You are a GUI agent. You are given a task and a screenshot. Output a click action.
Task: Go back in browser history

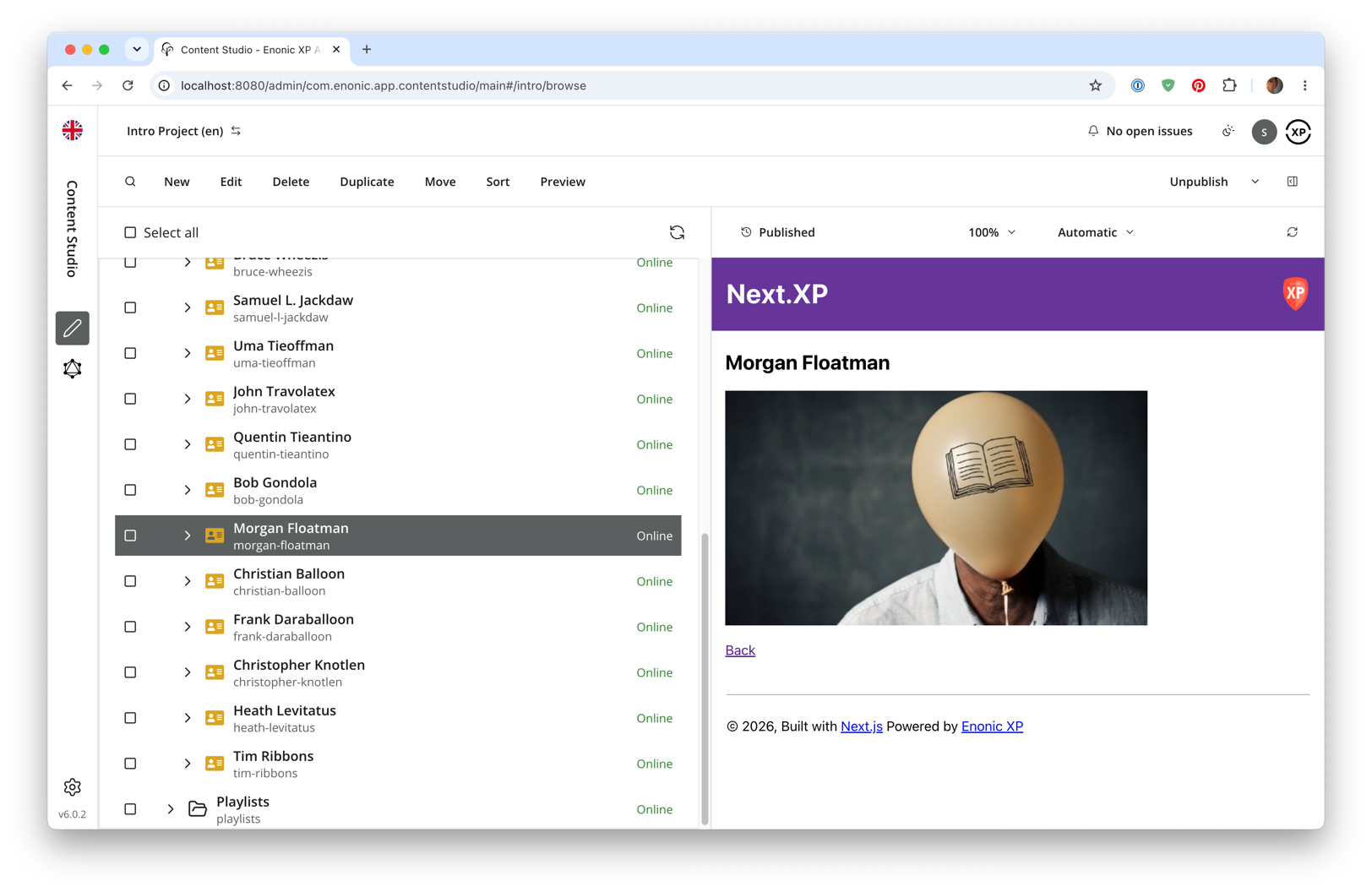pos(68,85)
